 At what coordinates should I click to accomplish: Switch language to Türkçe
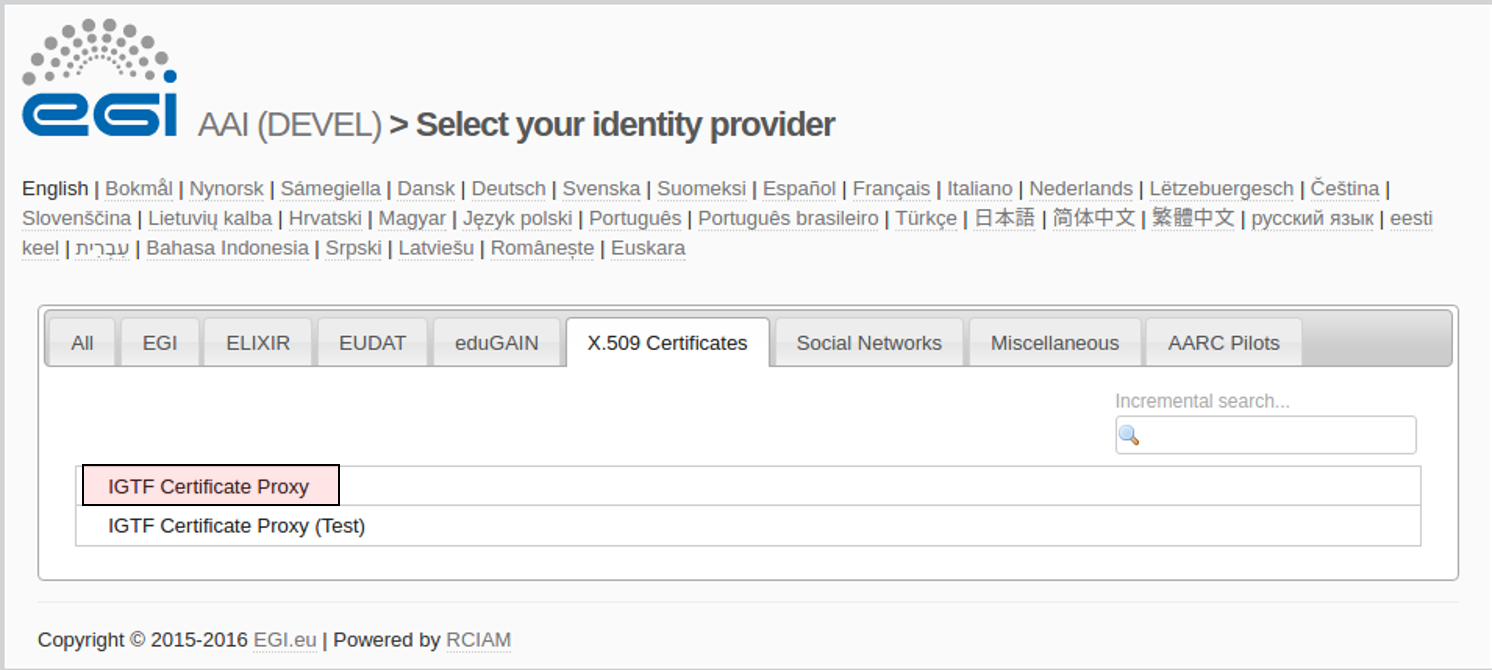[926, 218]
